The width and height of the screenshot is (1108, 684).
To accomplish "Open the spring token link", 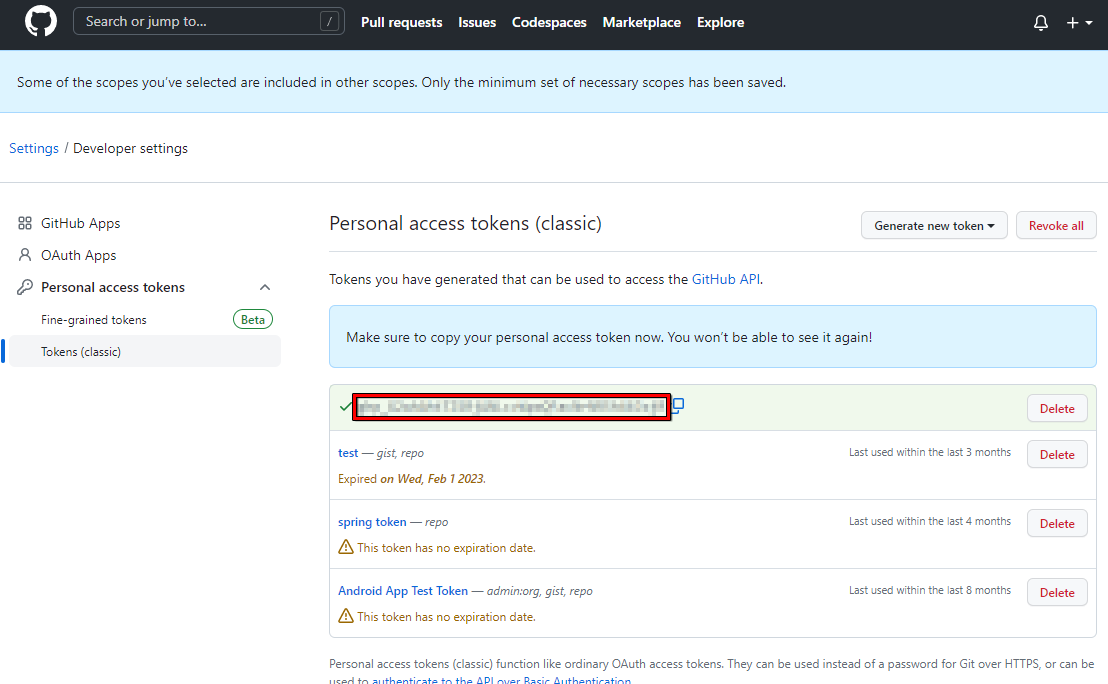I will (372, 522).
